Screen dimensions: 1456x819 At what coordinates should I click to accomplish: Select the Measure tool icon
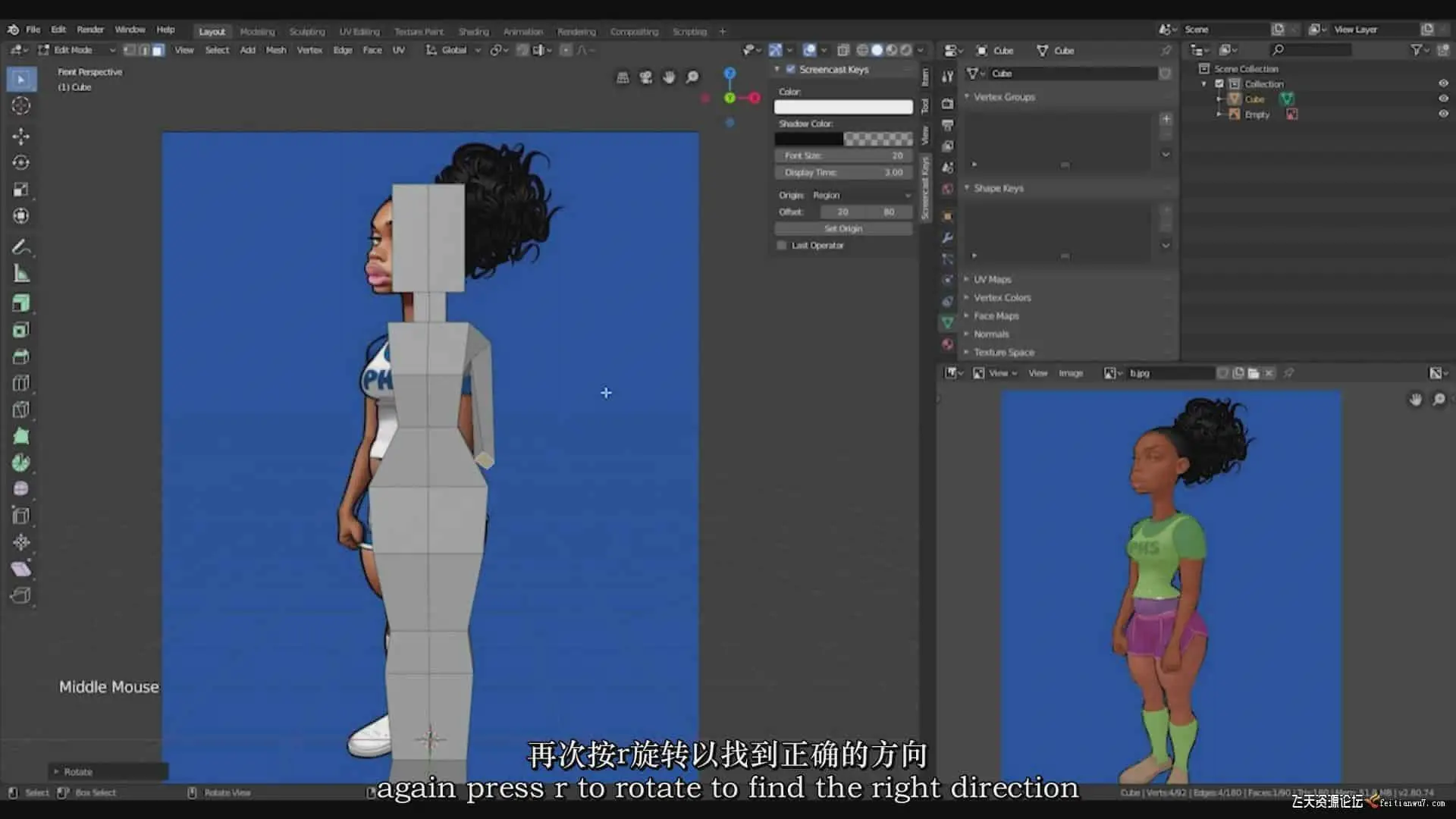click(21, 274)
